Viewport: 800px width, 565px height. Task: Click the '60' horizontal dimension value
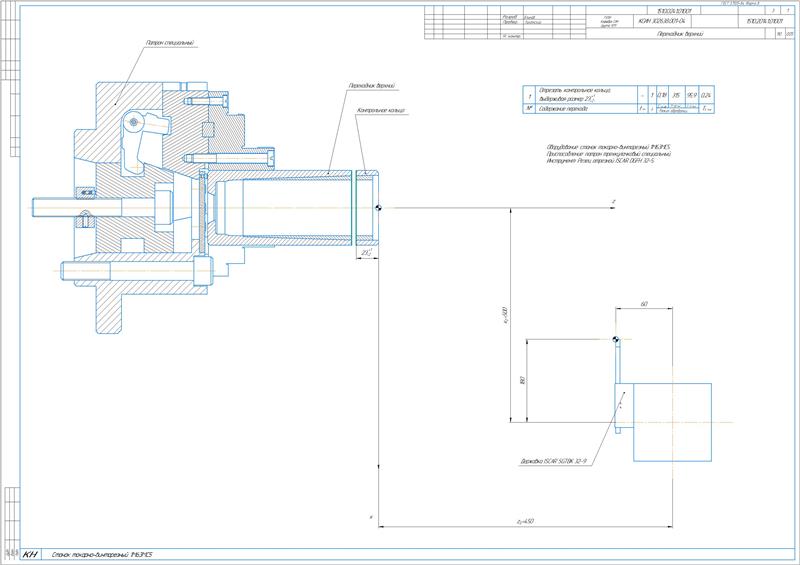(644, 304)
